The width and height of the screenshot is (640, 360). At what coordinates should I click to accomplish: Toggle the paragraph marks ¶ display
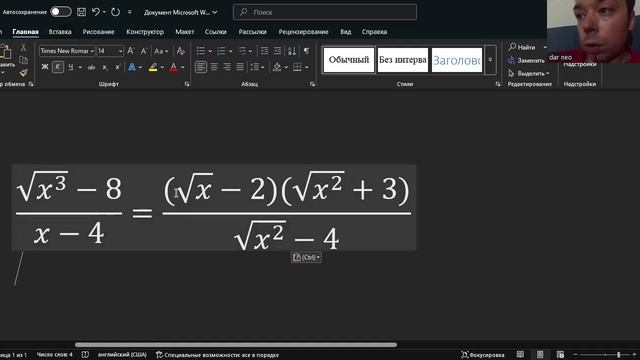pyautogui.click(x=307, y=51)
